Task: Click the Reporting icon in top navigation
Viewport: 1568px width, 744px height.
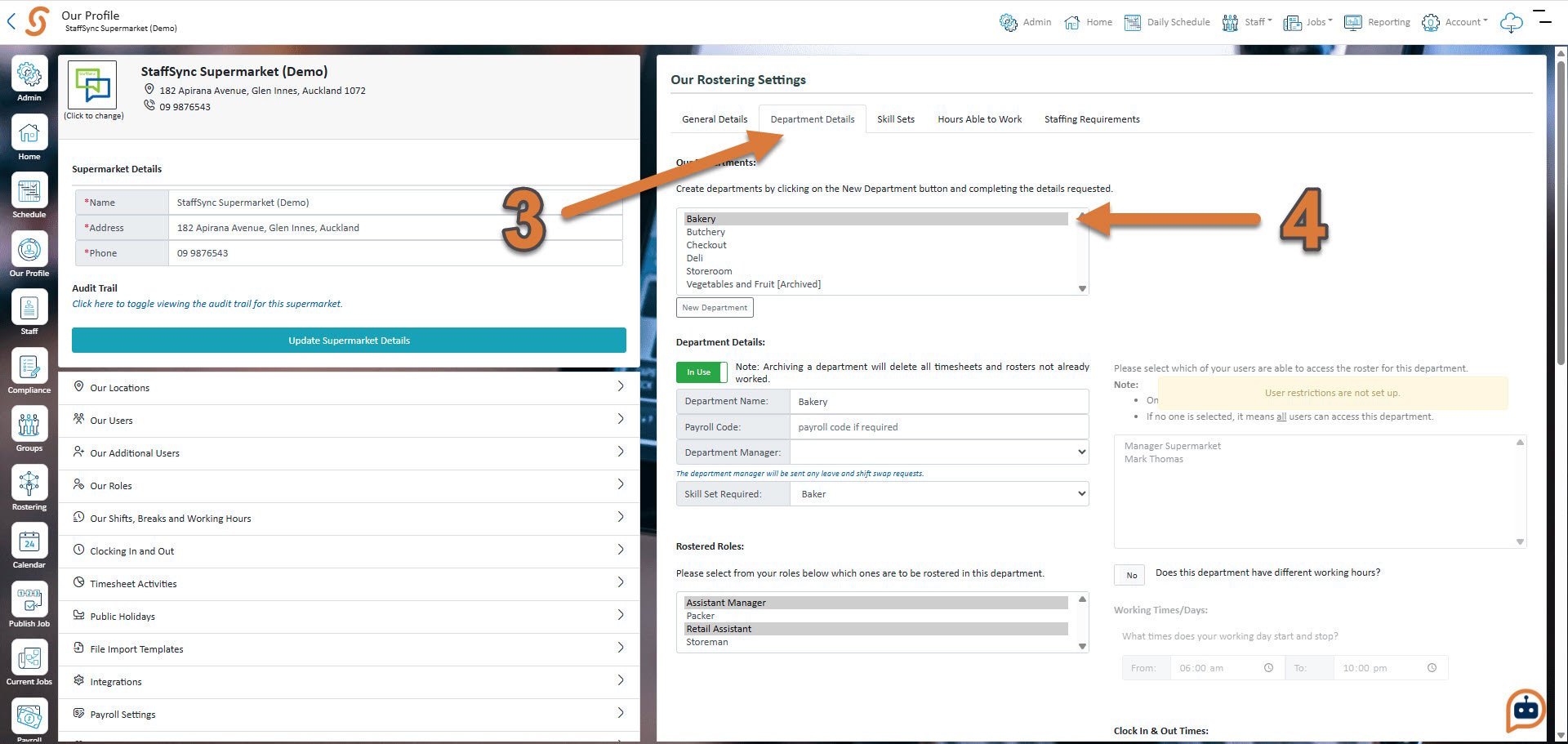Action: click(1353, 22)
